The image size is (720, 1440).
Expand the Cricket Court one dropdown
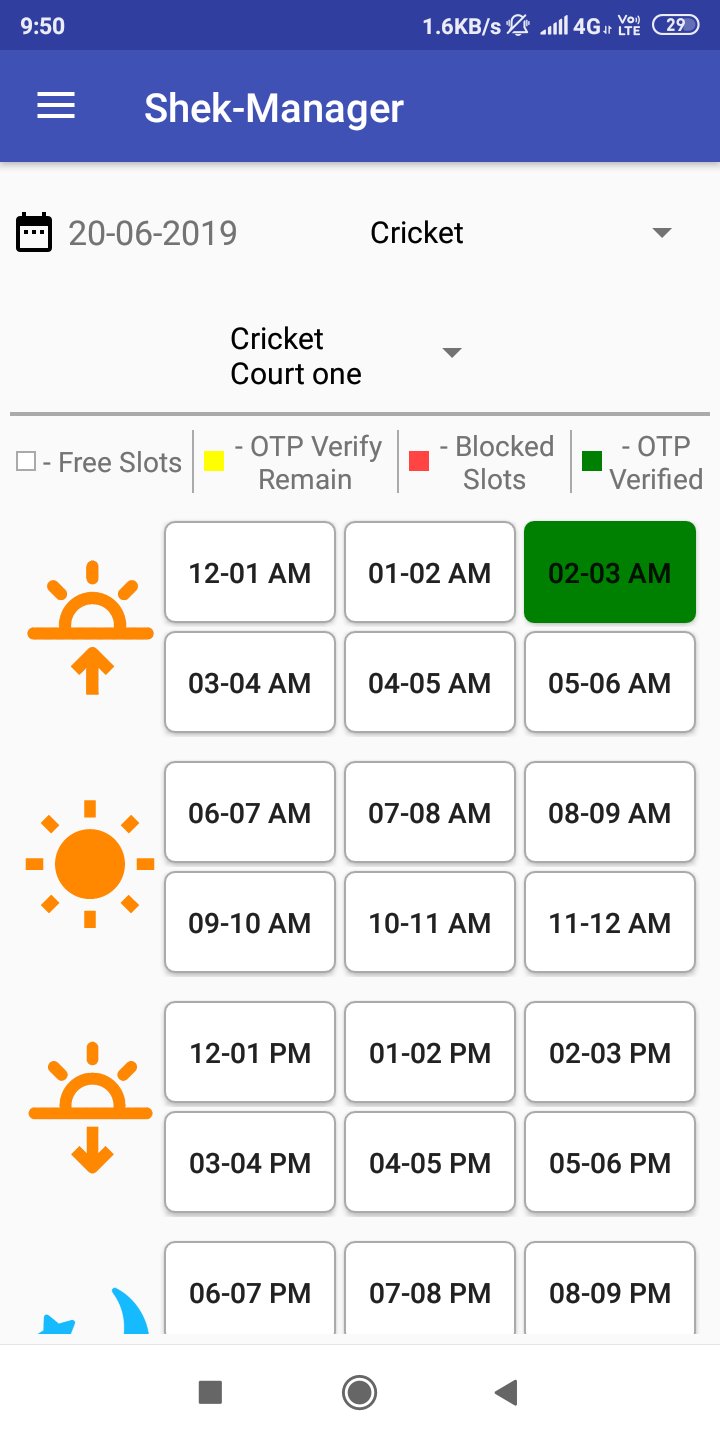click(x=452, y=353)
